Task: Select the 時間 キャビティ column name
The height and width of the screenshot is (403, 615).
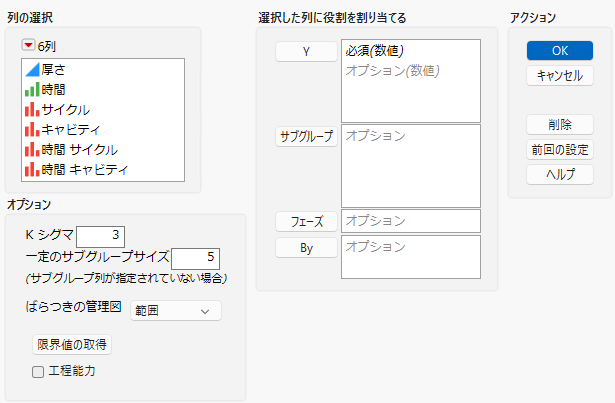Action: [x=85, y=170]
